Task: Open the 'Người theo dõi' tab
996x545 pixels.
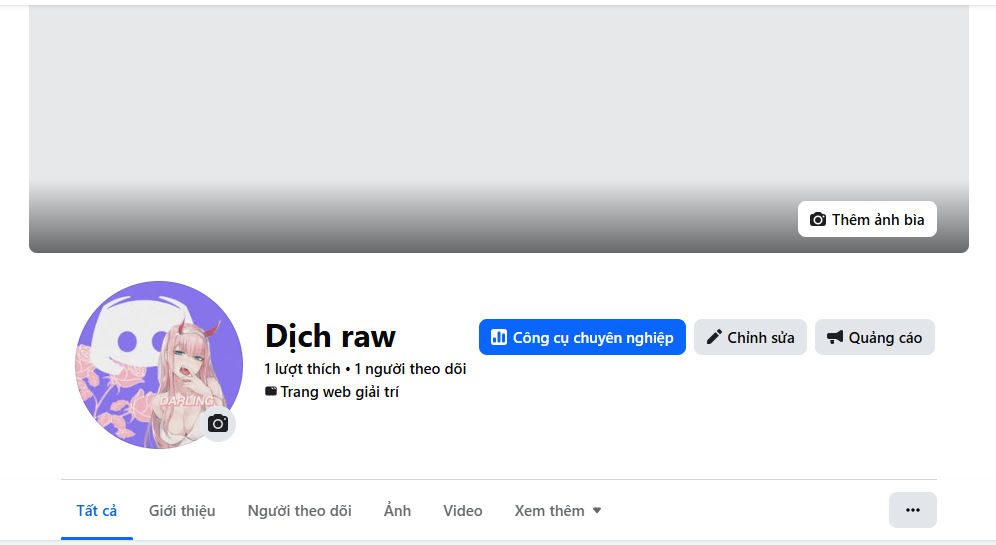Action: pyautogui.click(x=299, y=511)
